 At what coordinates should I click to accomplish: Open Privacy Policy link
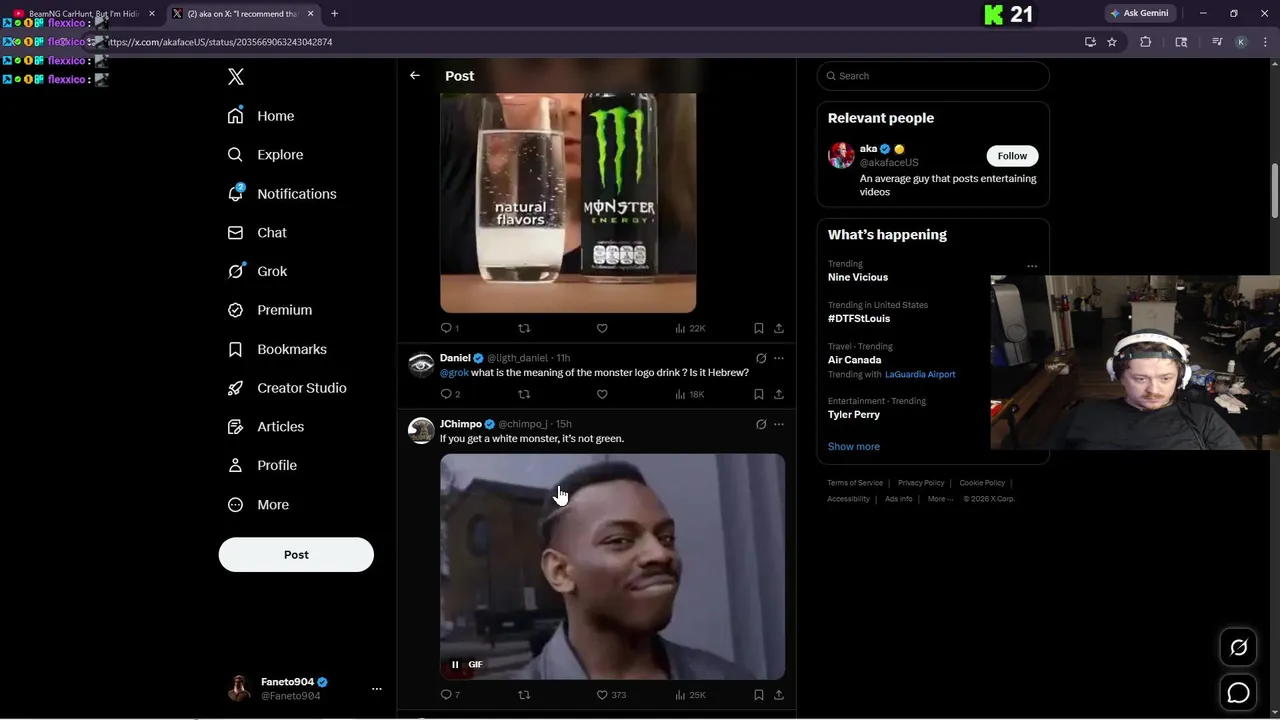pyautogui.click(x=921, y=483)
